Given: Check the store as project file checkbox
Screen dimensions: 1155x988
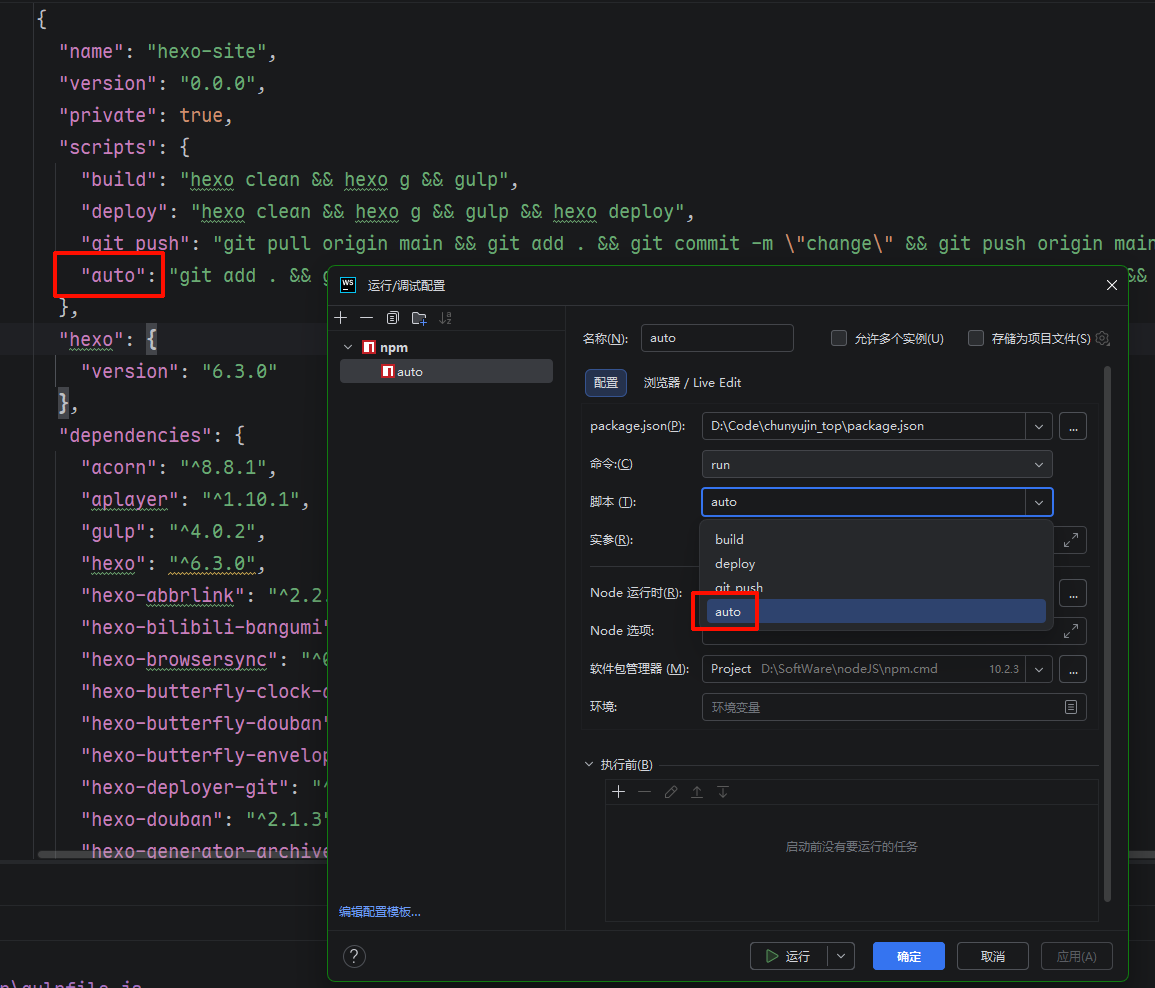Looking at the screenshot, I should pyautogui.click(x=976, y=338).
